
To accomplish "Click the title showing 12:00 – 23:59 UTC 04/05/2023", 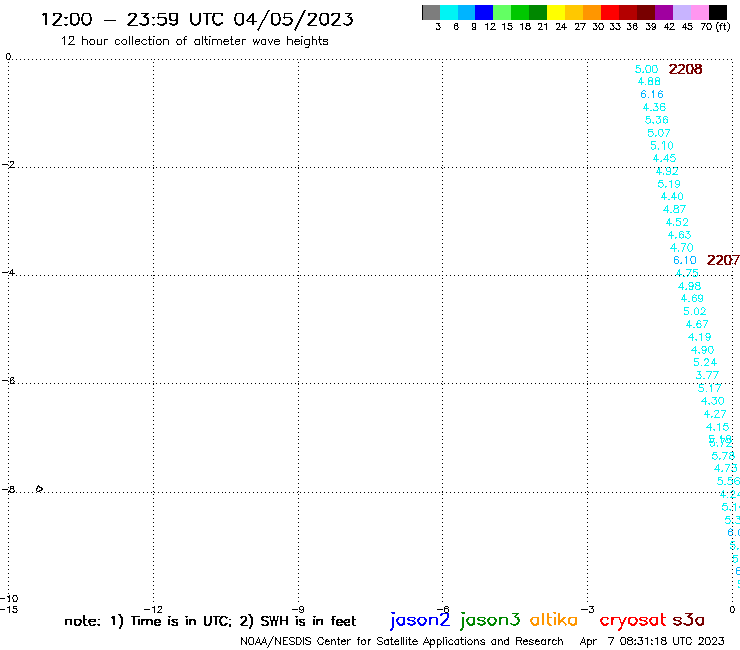I will 197,20.
